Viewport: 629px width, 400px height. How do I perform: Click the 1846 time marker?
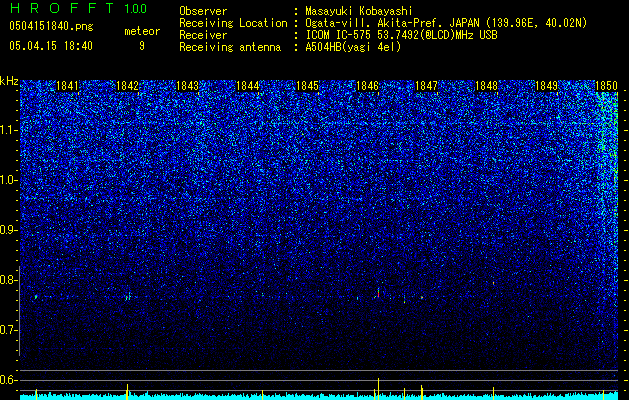click(367, 86)
